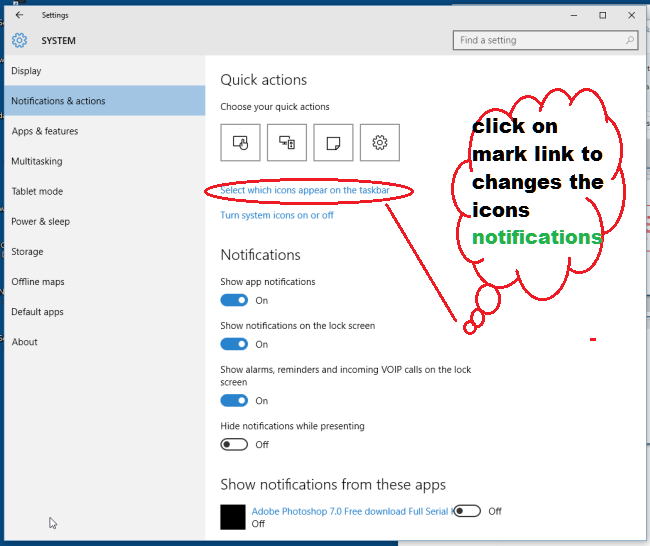Open Offline maps settings
The height and width of the screenshot is (546, 650).
tap(104, 281)
